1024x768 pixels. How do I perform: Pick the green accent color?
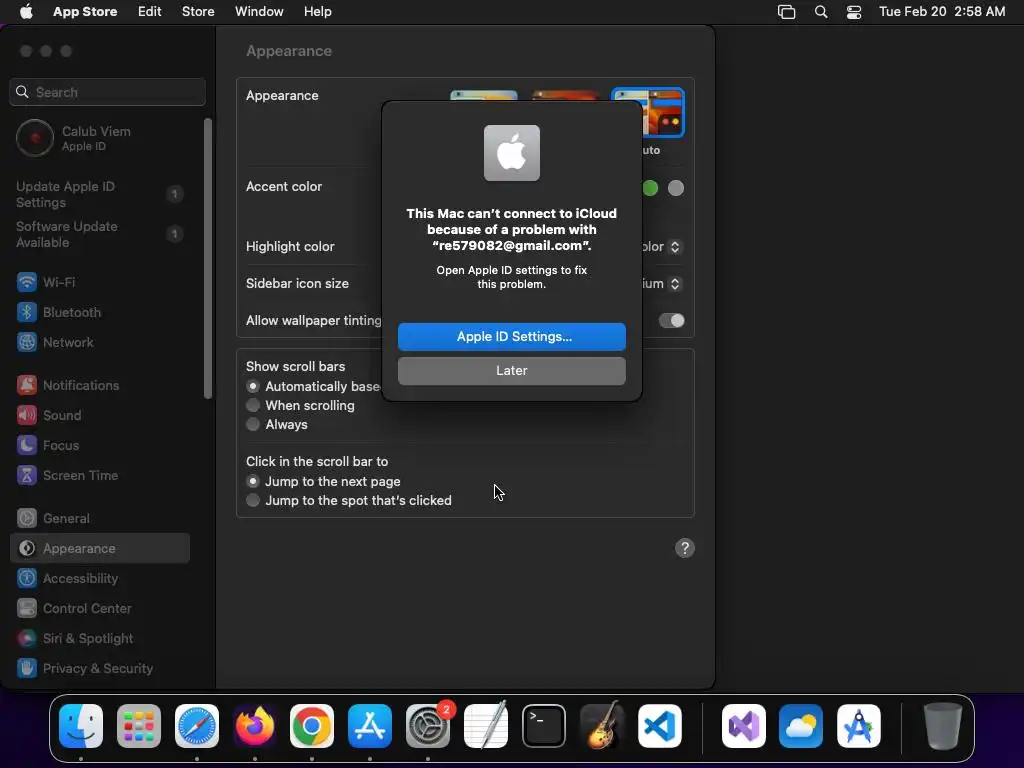650,188
